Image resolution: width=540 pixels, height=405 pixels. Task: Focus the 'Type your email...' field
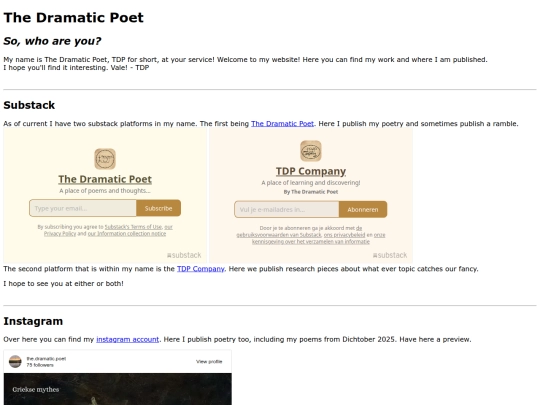83,208
